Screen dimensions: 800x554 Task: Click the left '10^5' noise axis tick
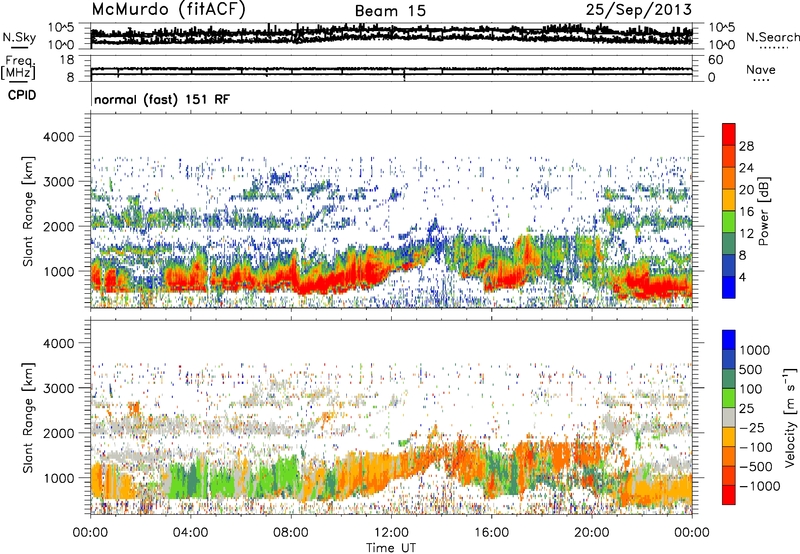(61, 27)
